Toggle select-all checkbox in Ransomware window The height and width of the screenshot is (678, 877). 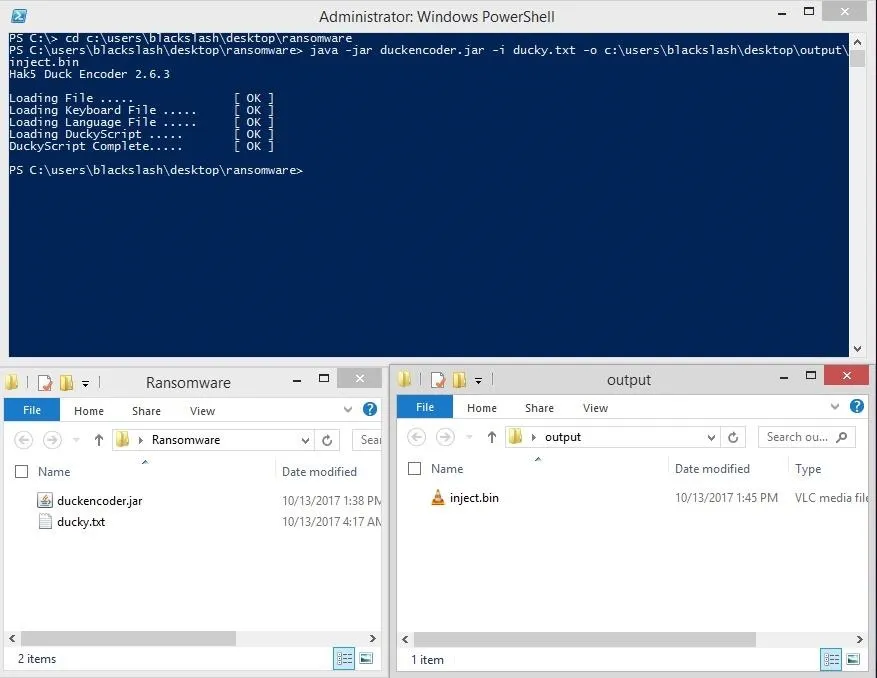point(21,472)
